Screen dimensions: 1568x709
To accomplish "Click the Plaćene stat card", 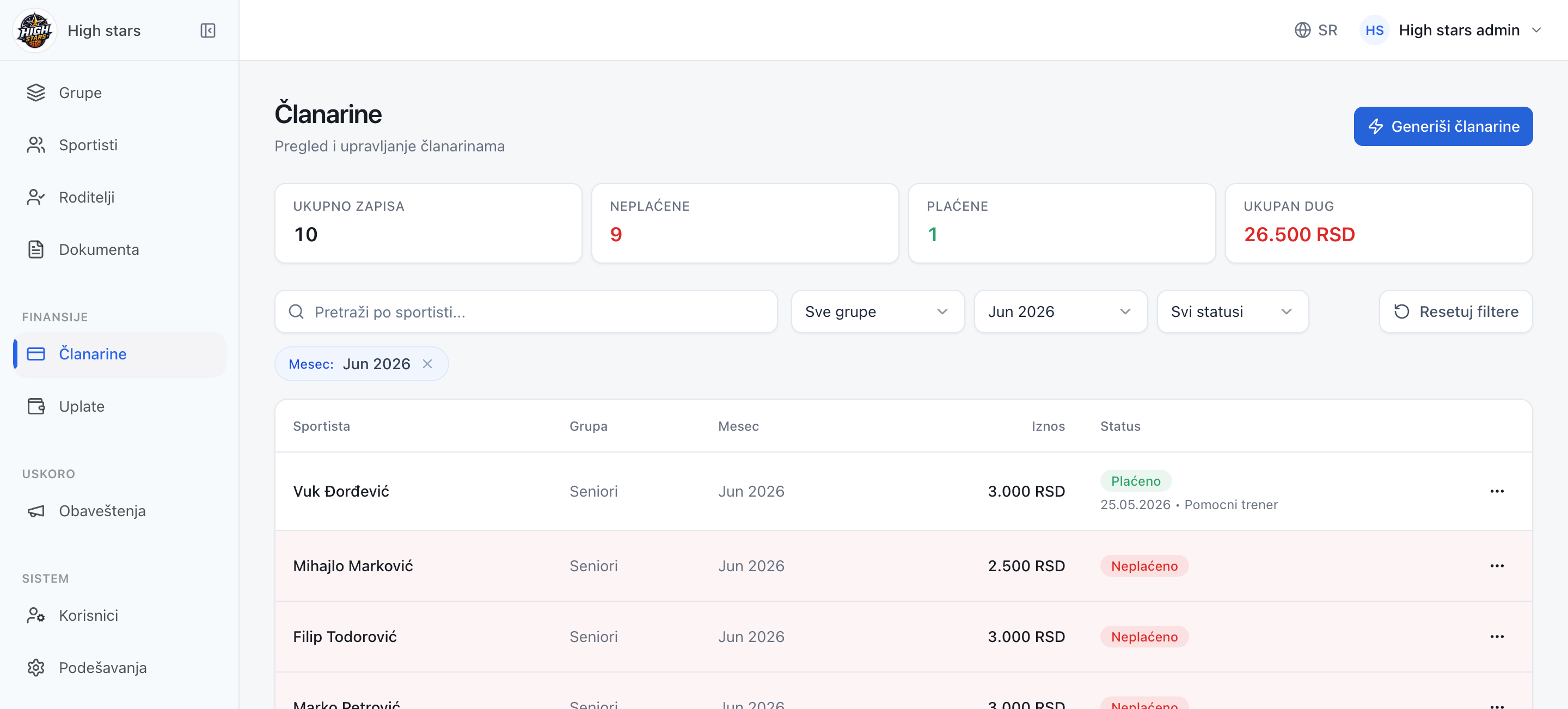I will click(x=1062, y=223).
